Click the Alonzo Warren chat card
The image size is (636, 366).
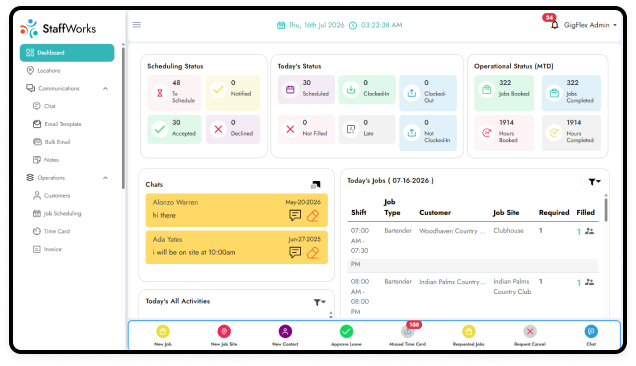tap(236, 210)
